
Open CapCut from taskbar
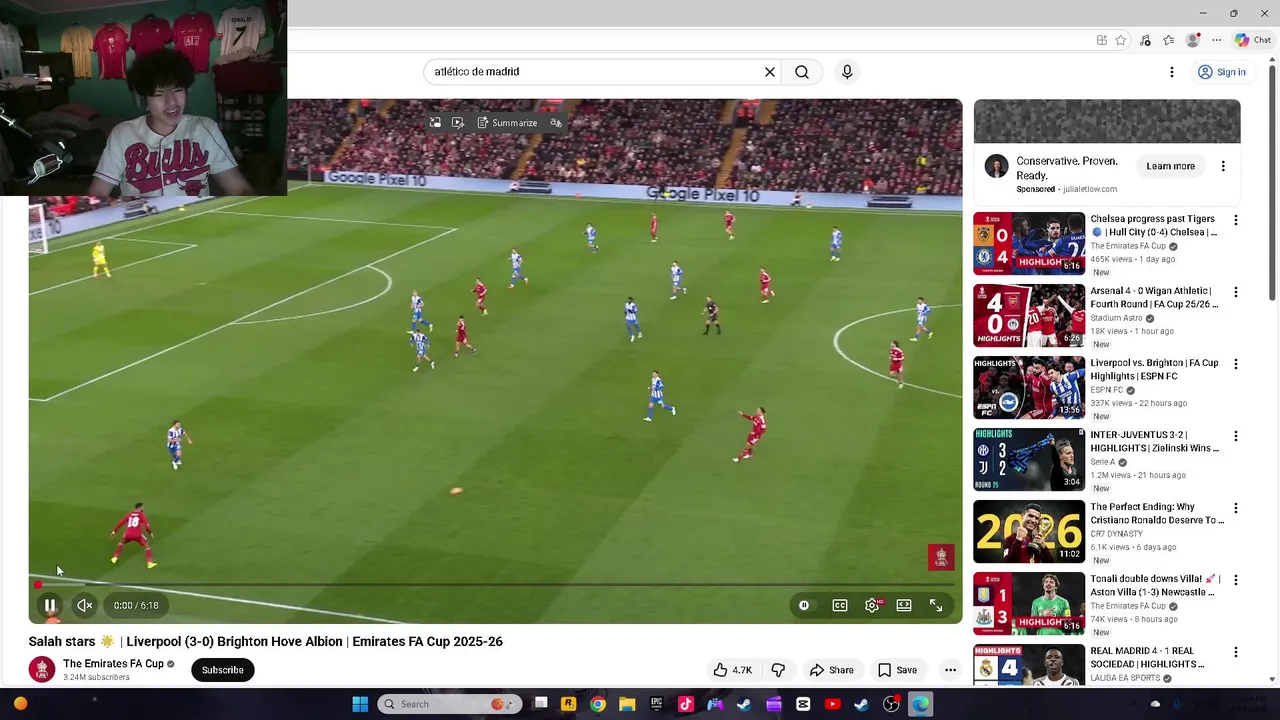803,704
